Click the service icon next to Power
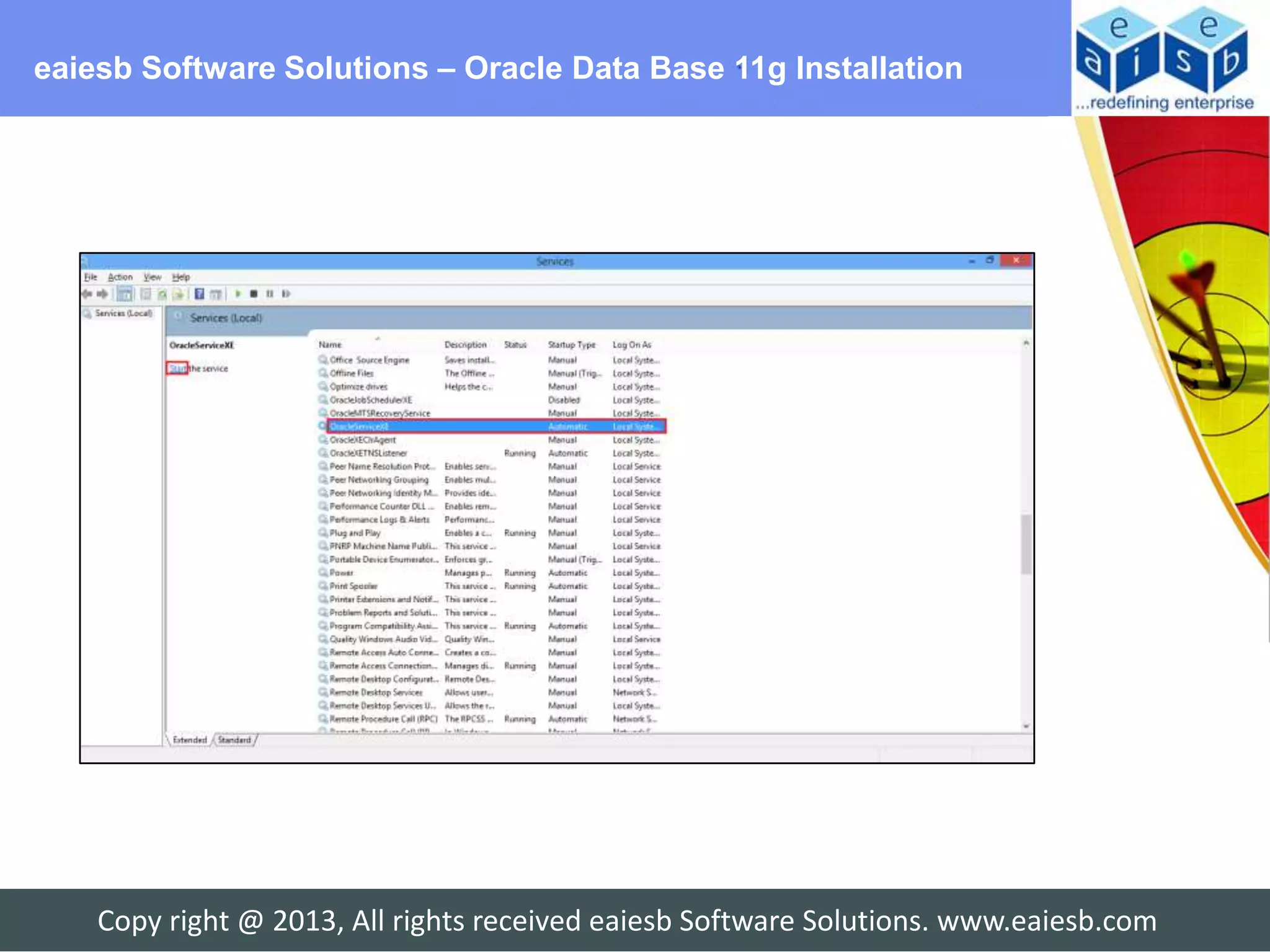Viewport: 1270px width, 952px height. click(x=323, y=573)
